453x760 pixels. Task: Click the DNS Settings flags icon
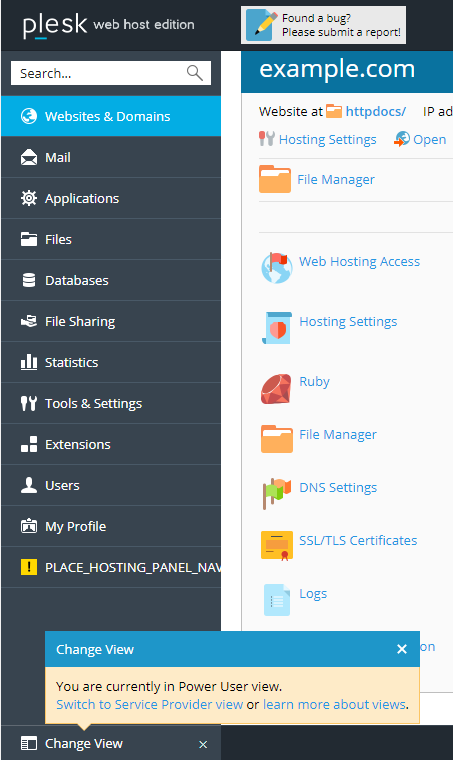(277, 493)
